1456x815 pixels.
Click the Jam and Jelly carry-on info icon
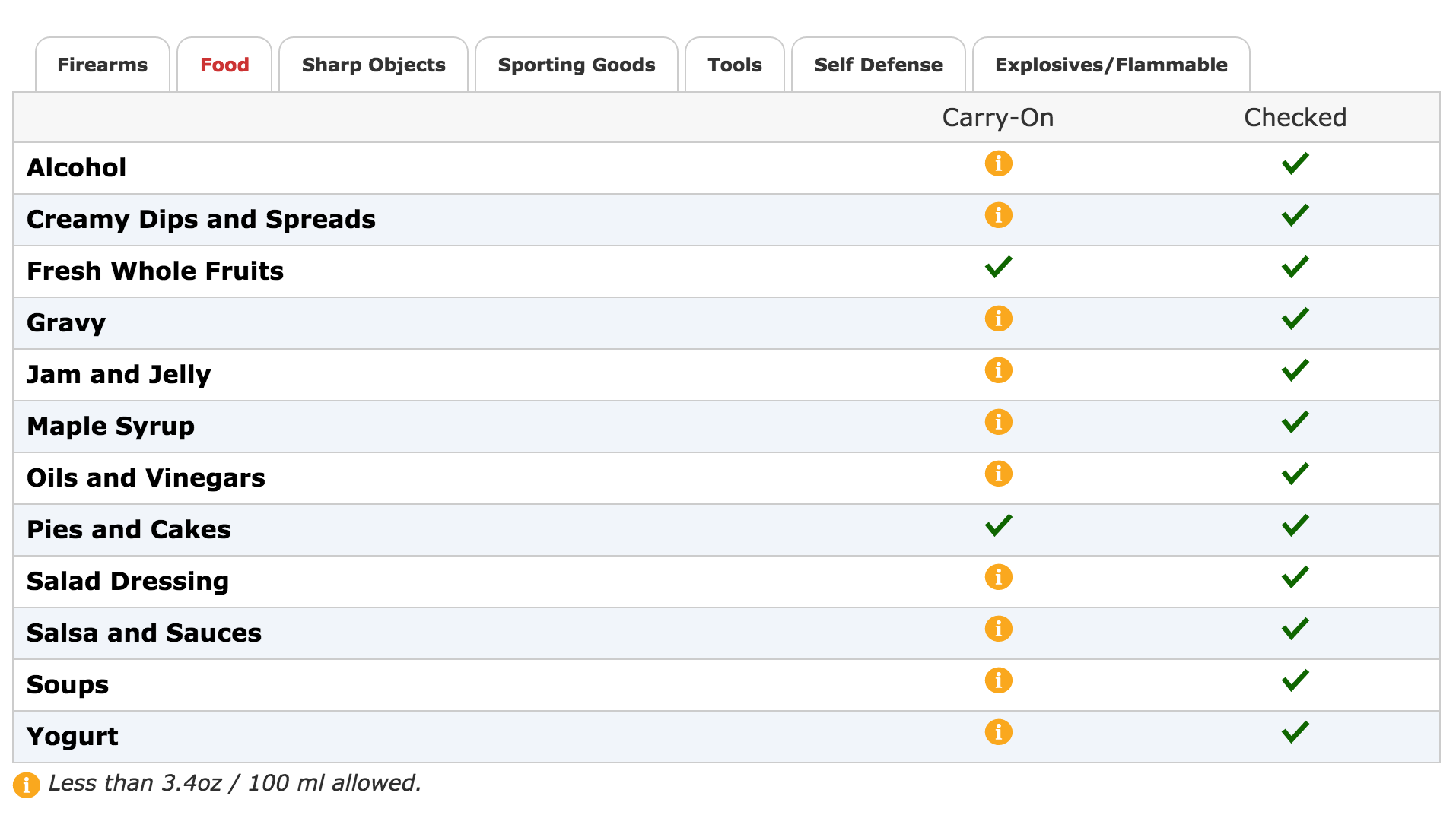[998, 370]
